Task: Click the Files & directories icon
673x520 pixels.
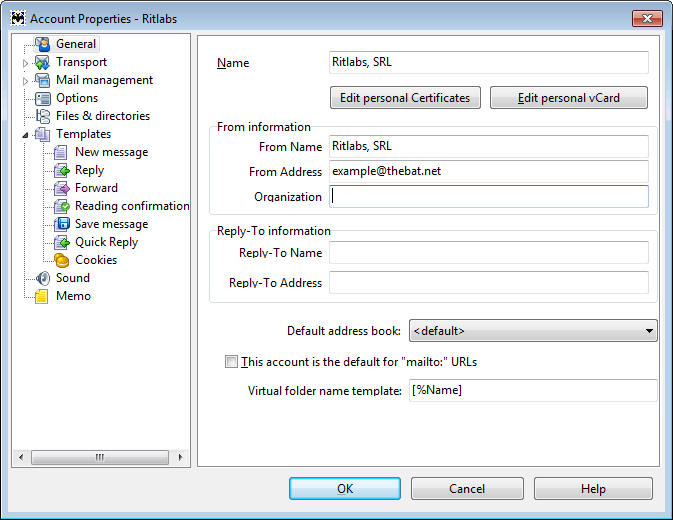Action: 42,116
